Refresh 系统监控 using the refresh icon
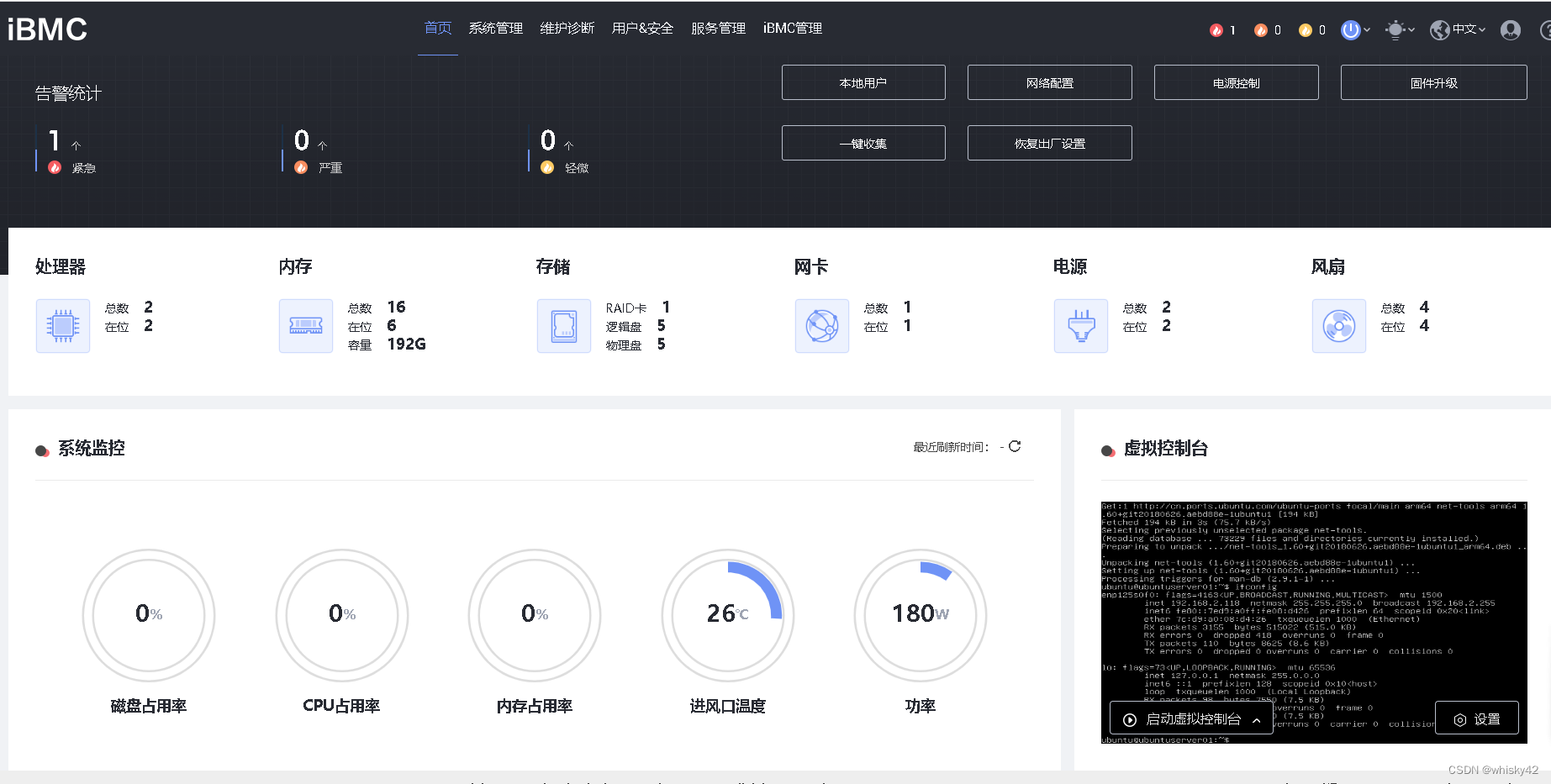Image resolution: width=1551 pixels, height=784 pixels. click(x=1016, y=446)
